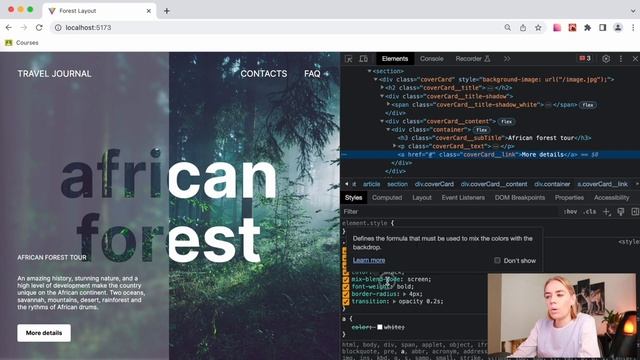Image resolution: width=640 pixels, height=360 pixels.
Task: Toggle the browser side panel icon
Action: (602, 27)
